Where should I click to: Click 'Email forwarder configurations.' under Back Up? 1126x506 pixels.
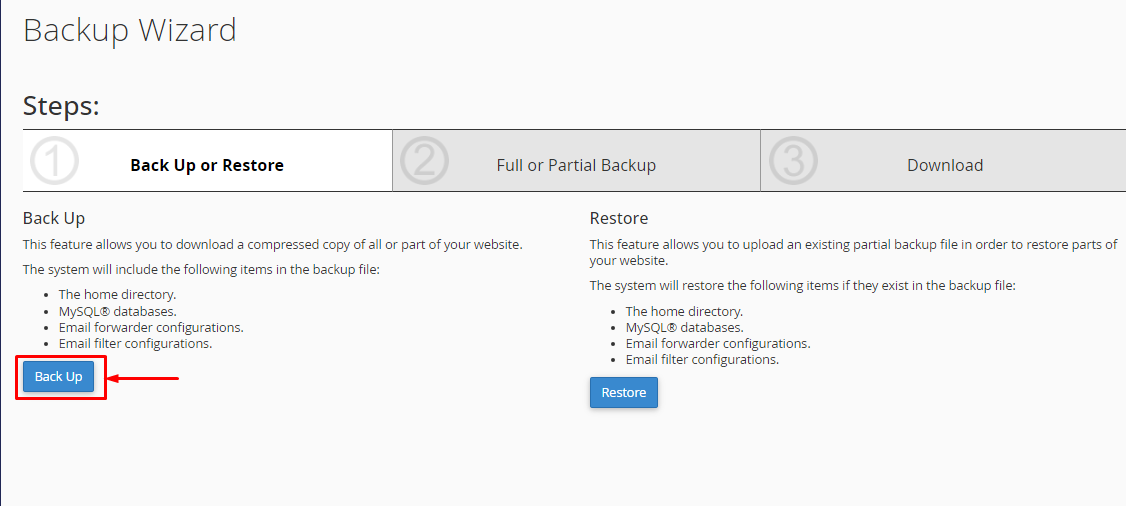coord(150,327)
